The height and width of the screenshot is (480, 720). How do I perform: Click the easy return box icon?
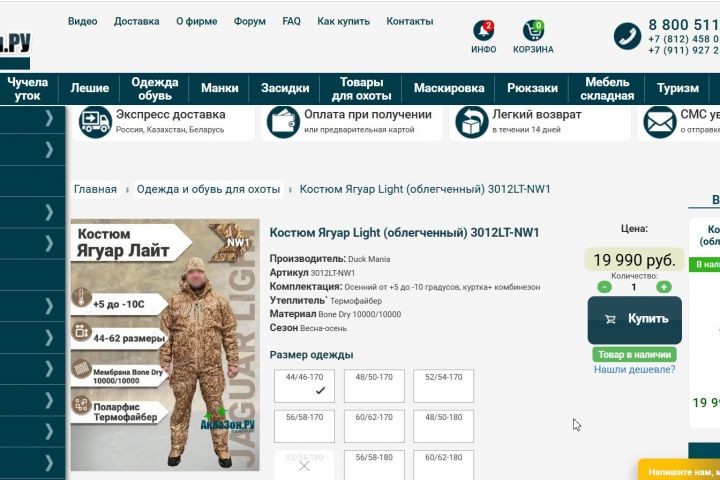coord(472,122)
